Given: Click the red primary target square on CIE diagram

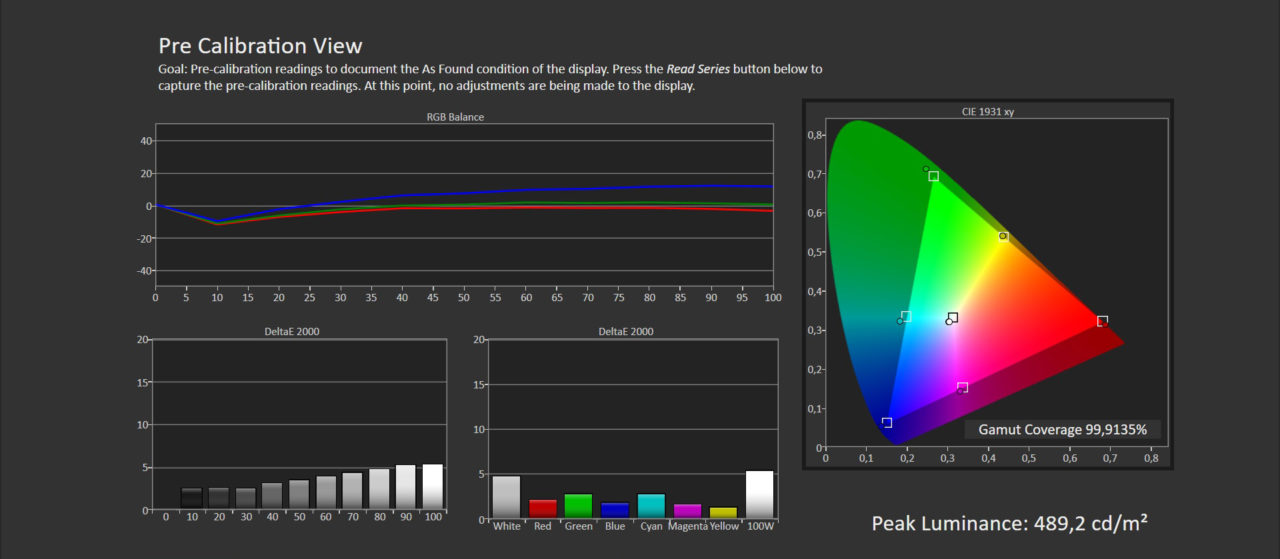Looking at the screenshot, I should (x=1102, y=321).
